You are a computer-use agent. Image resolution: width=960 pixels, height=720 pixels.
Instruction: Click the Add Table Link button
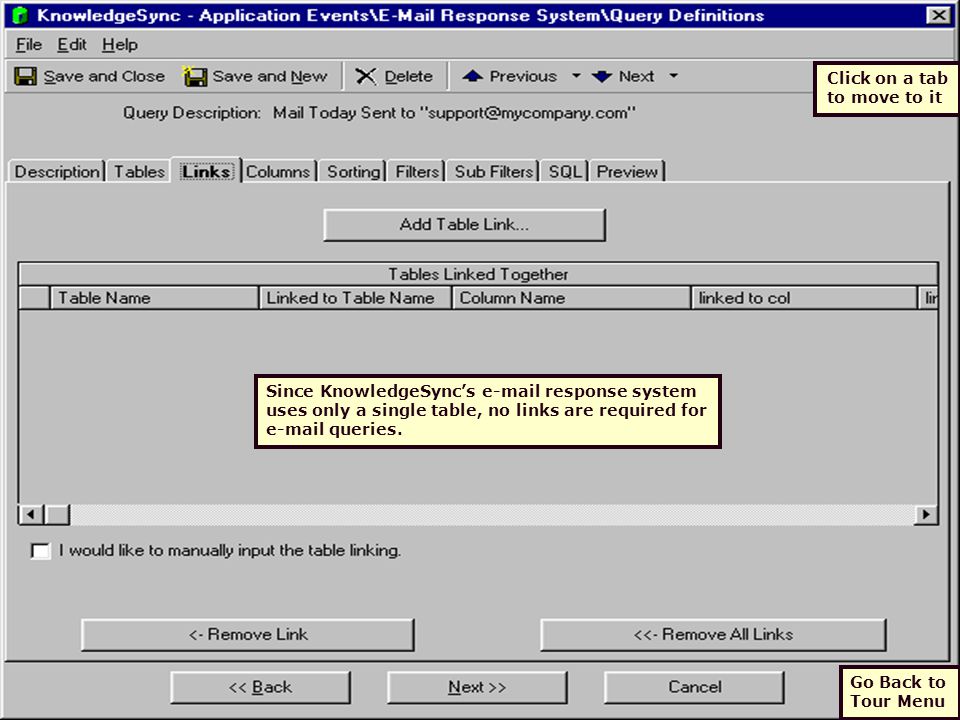[x=464, y=225]
